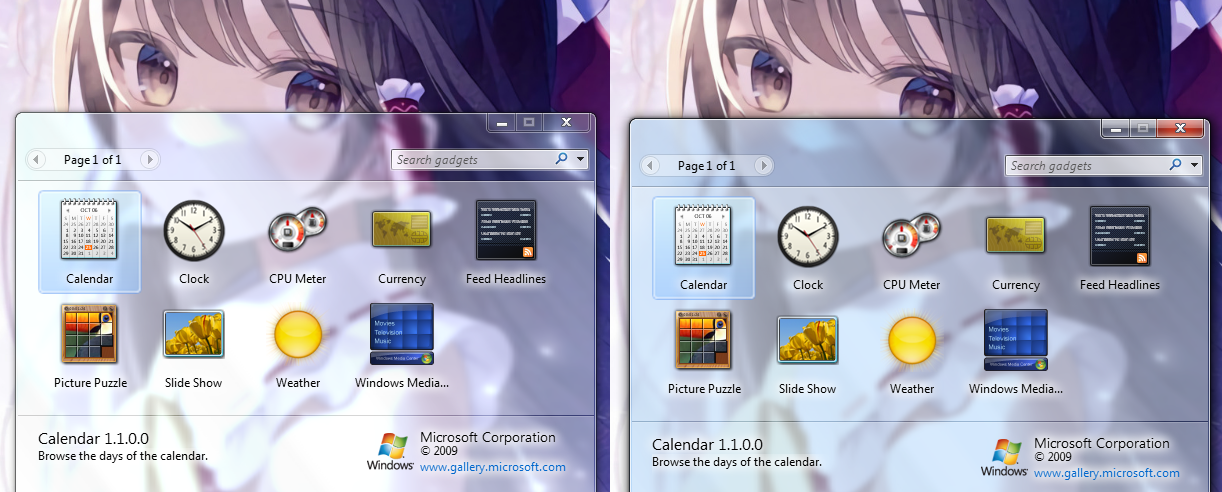This screenshot has height=492, width=1222.
Task: Click Windows logo in right window details
Action: click(1004, 458)
